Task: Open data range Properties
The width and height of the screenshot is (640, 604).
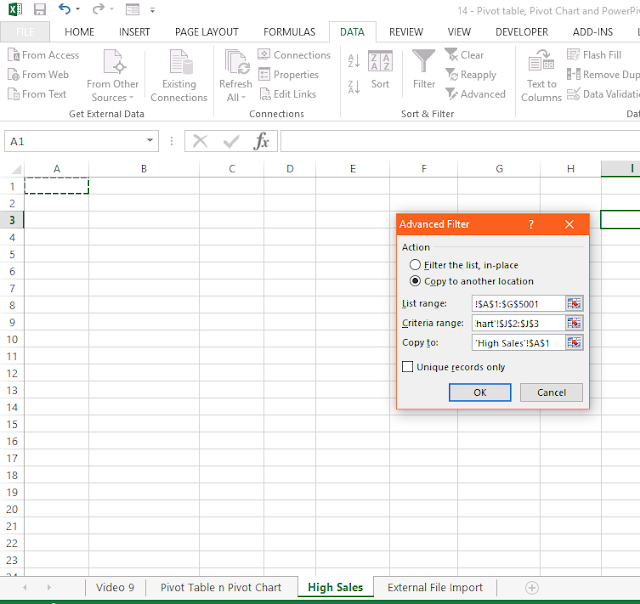Action: 289,75
